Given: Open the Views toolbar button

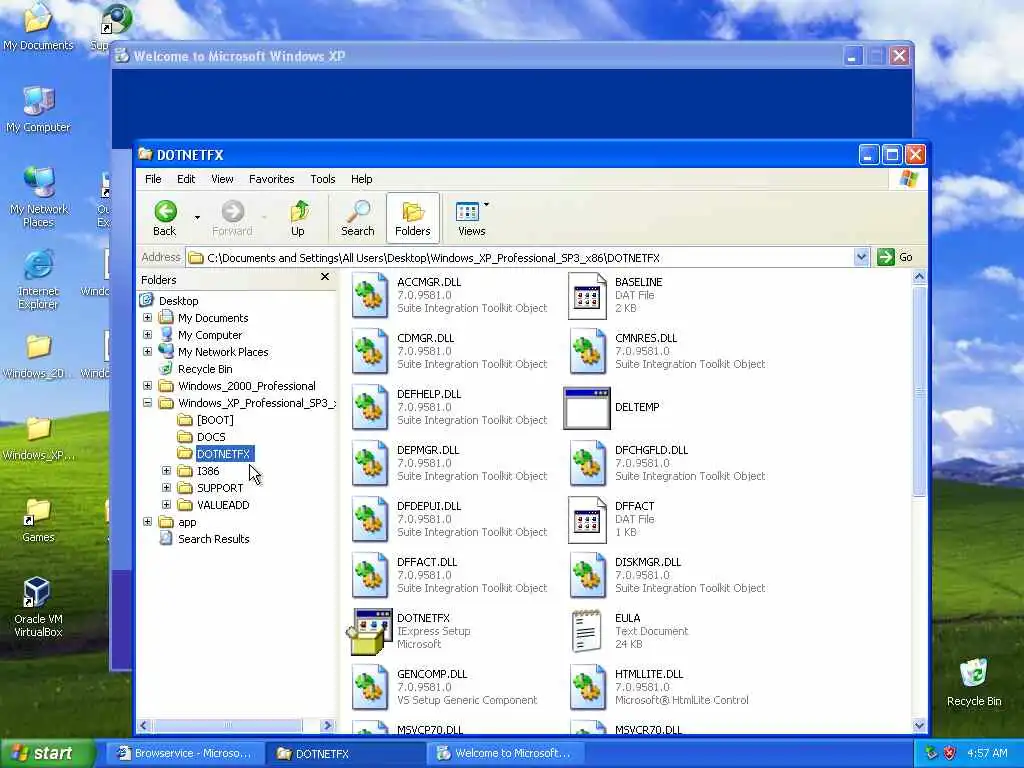Looking at the screenshot, I should click(469, 218).
